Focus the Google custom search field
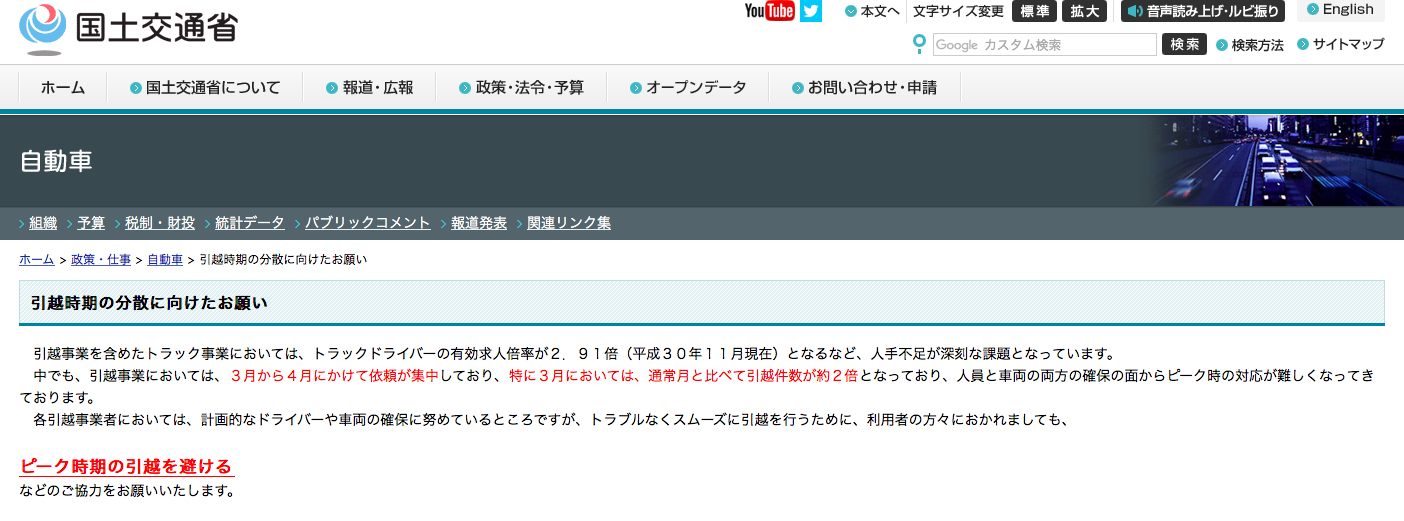This screenshot has width=1404, height=521. tap(1044, 45)
